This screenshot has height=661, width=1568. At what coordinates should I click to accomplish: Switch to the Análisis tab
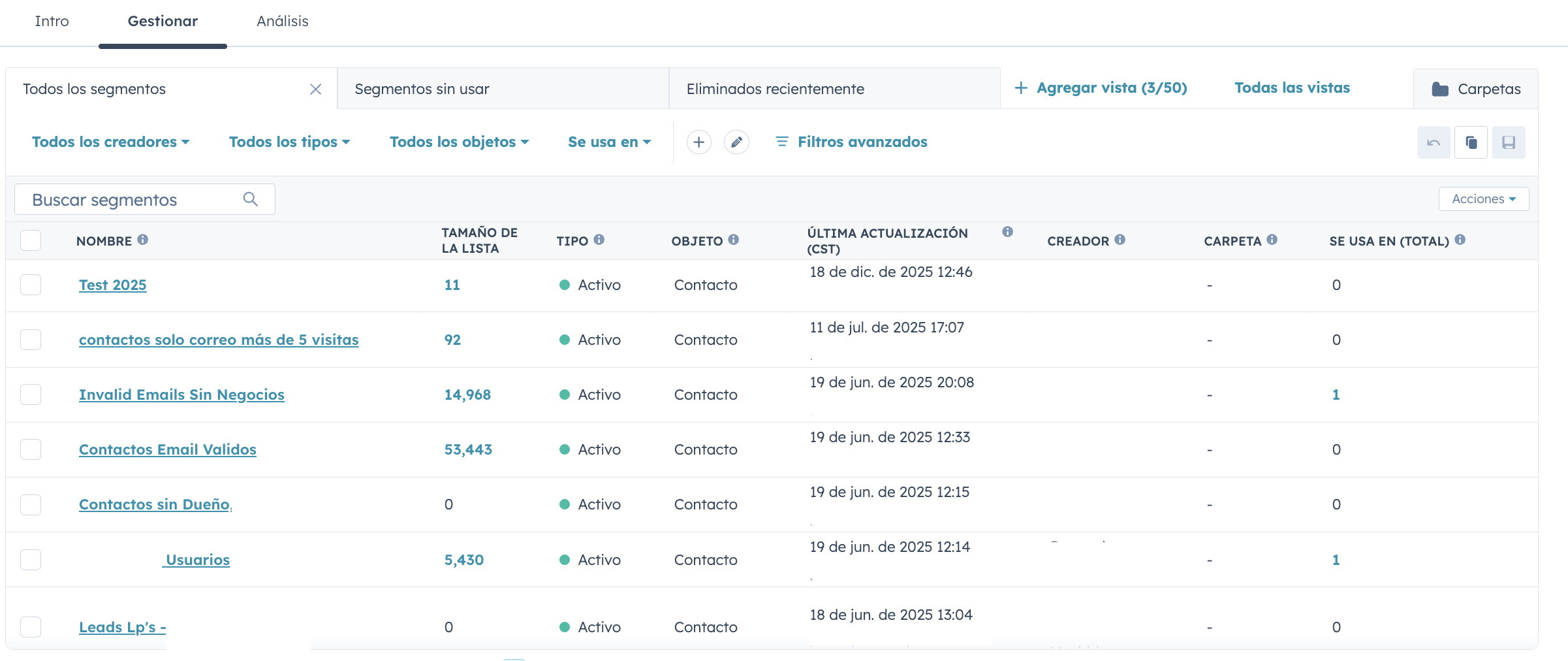click(x=282, y=21)
